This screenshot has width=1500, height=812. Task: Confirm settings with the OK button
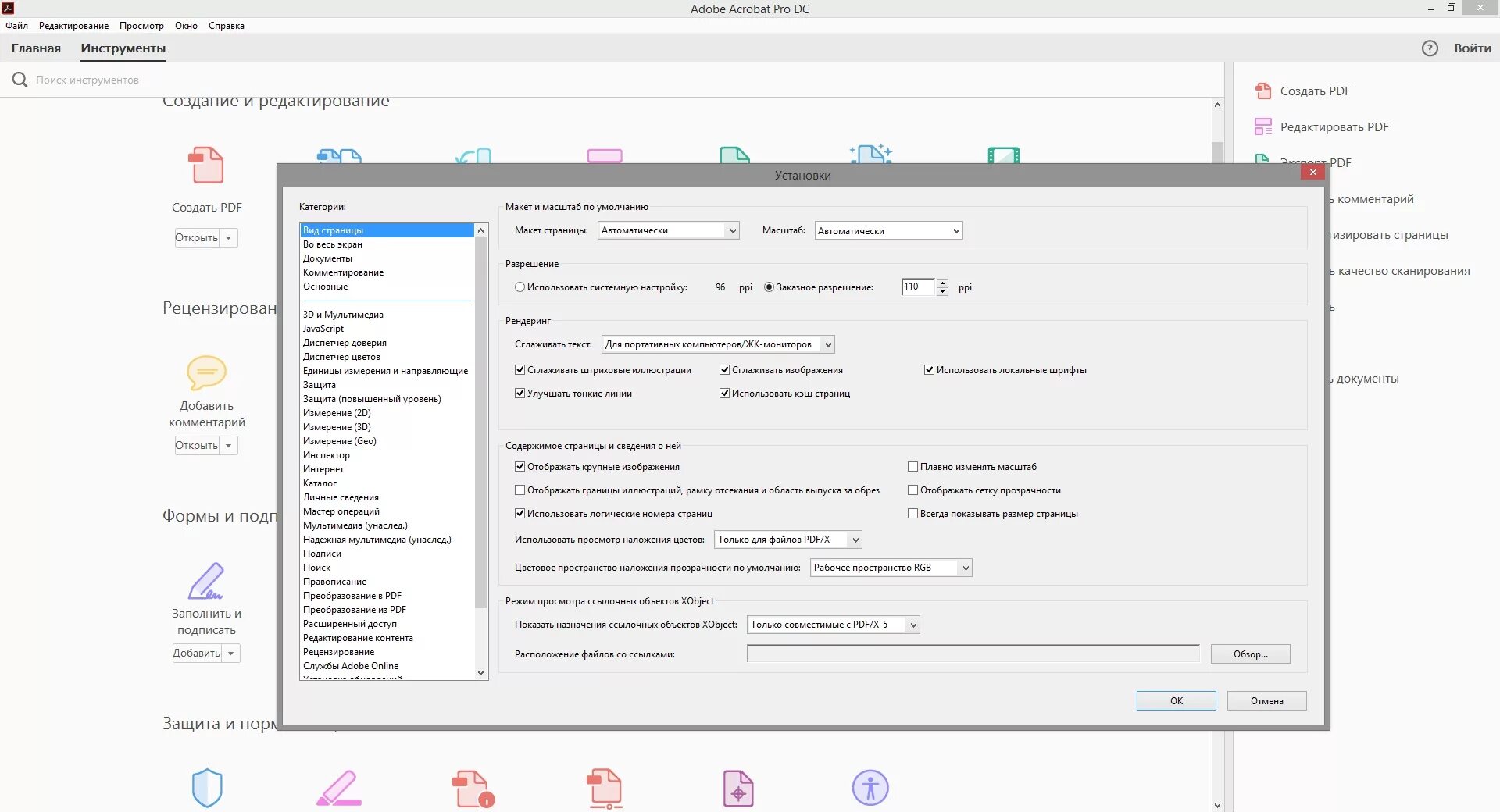tap(1176, 700)
